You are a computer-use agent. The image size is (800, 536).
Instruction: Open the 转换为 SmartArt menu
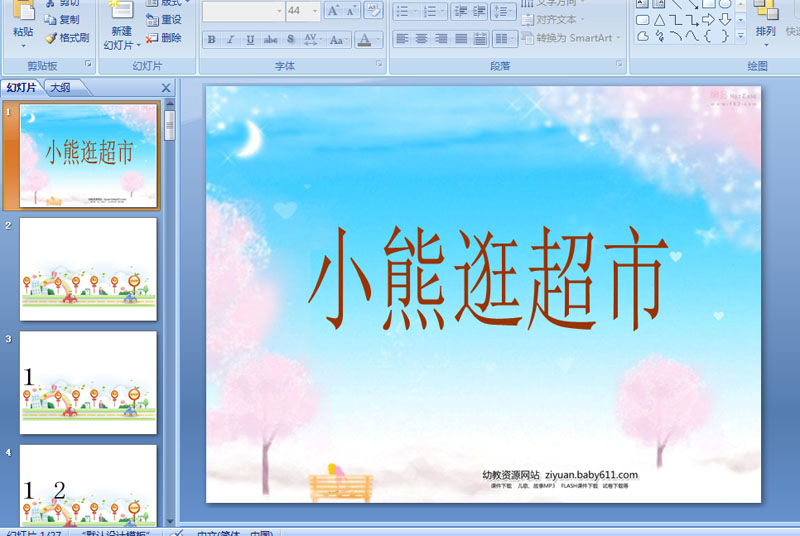pyautogui.click(x=571, y=38)
